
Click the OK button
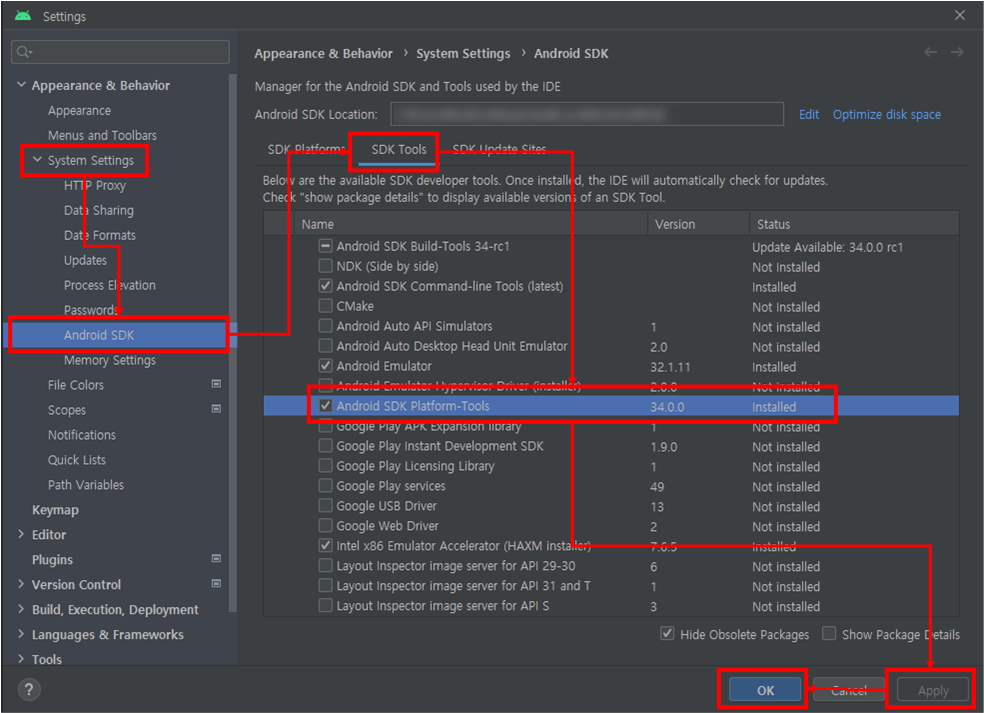pos(765,690)
